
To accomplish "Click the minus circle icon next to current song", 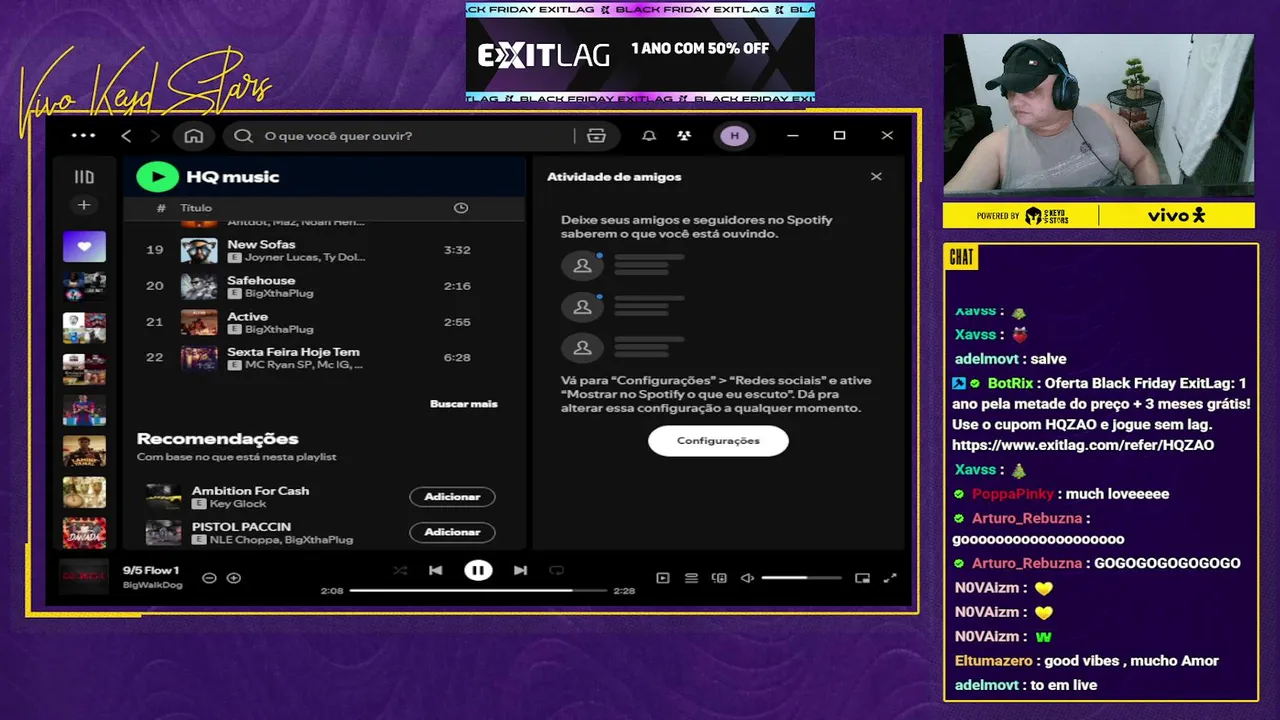I will [x=209, y=578].
